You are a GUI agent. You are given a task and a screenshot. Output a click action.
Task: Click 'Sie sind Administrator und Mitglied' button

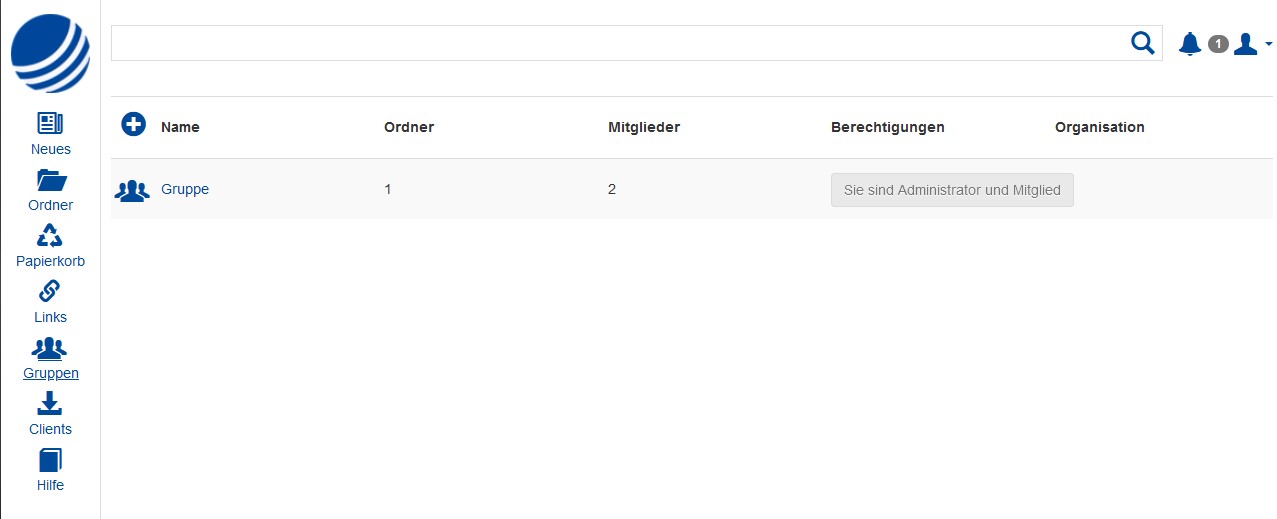952,190
